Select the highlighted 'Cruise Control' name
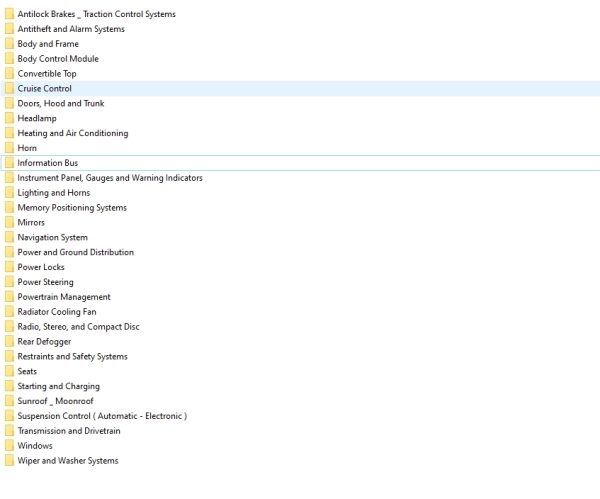 tap(44, 89)
